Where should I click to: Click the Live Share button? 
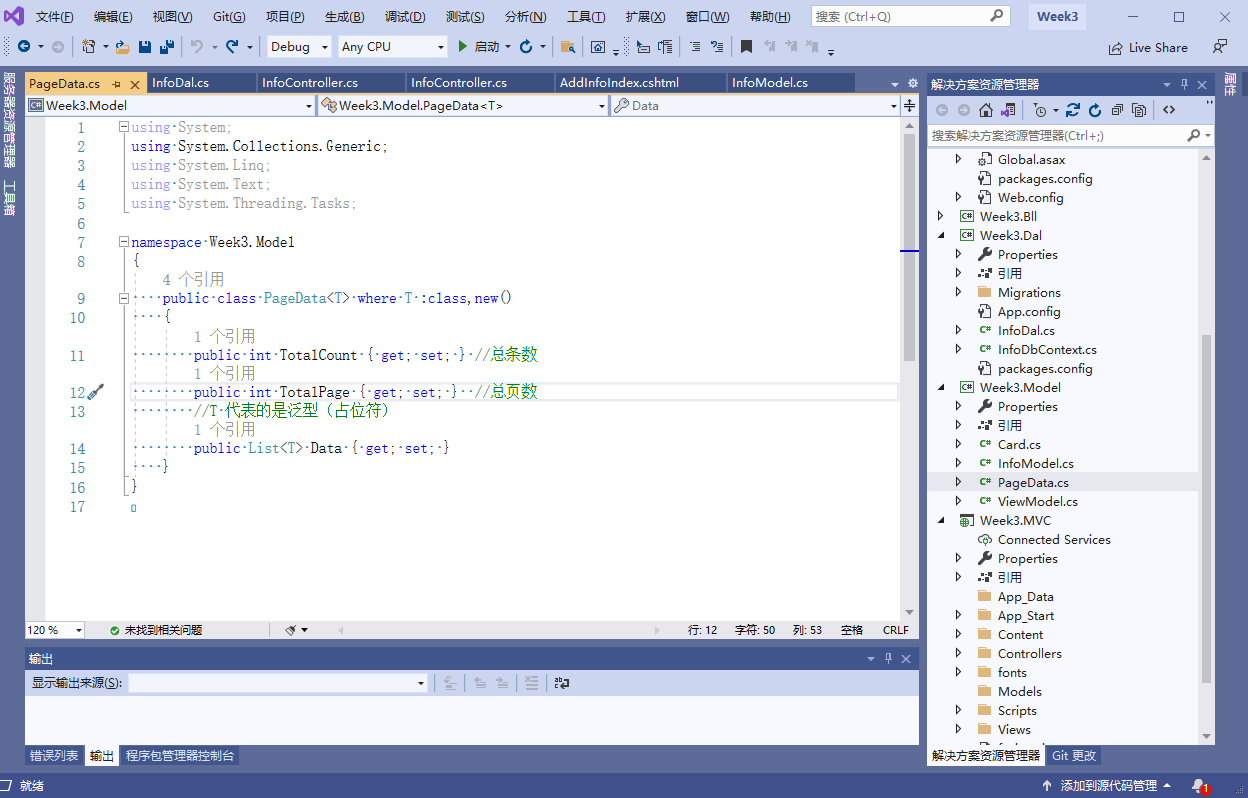[1148, 48]
